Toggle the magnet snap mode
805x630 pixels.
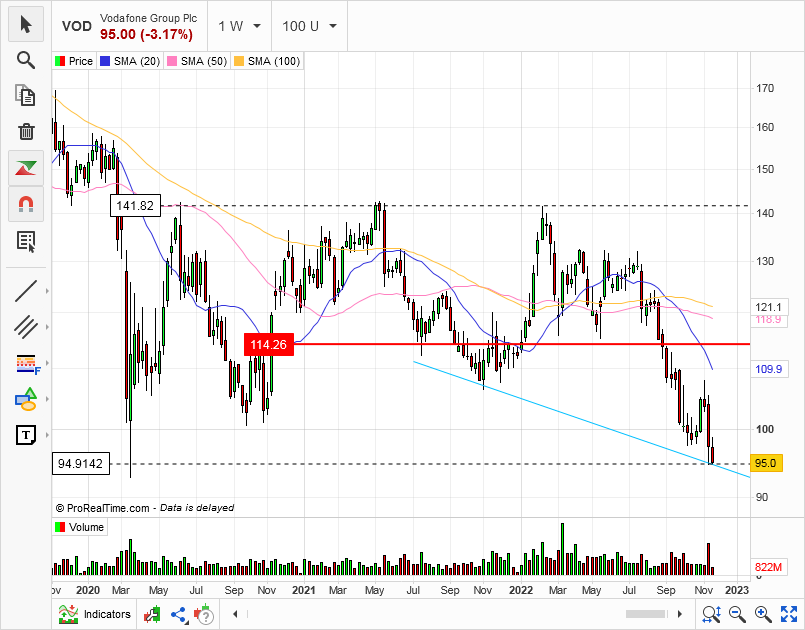point(26,204)
